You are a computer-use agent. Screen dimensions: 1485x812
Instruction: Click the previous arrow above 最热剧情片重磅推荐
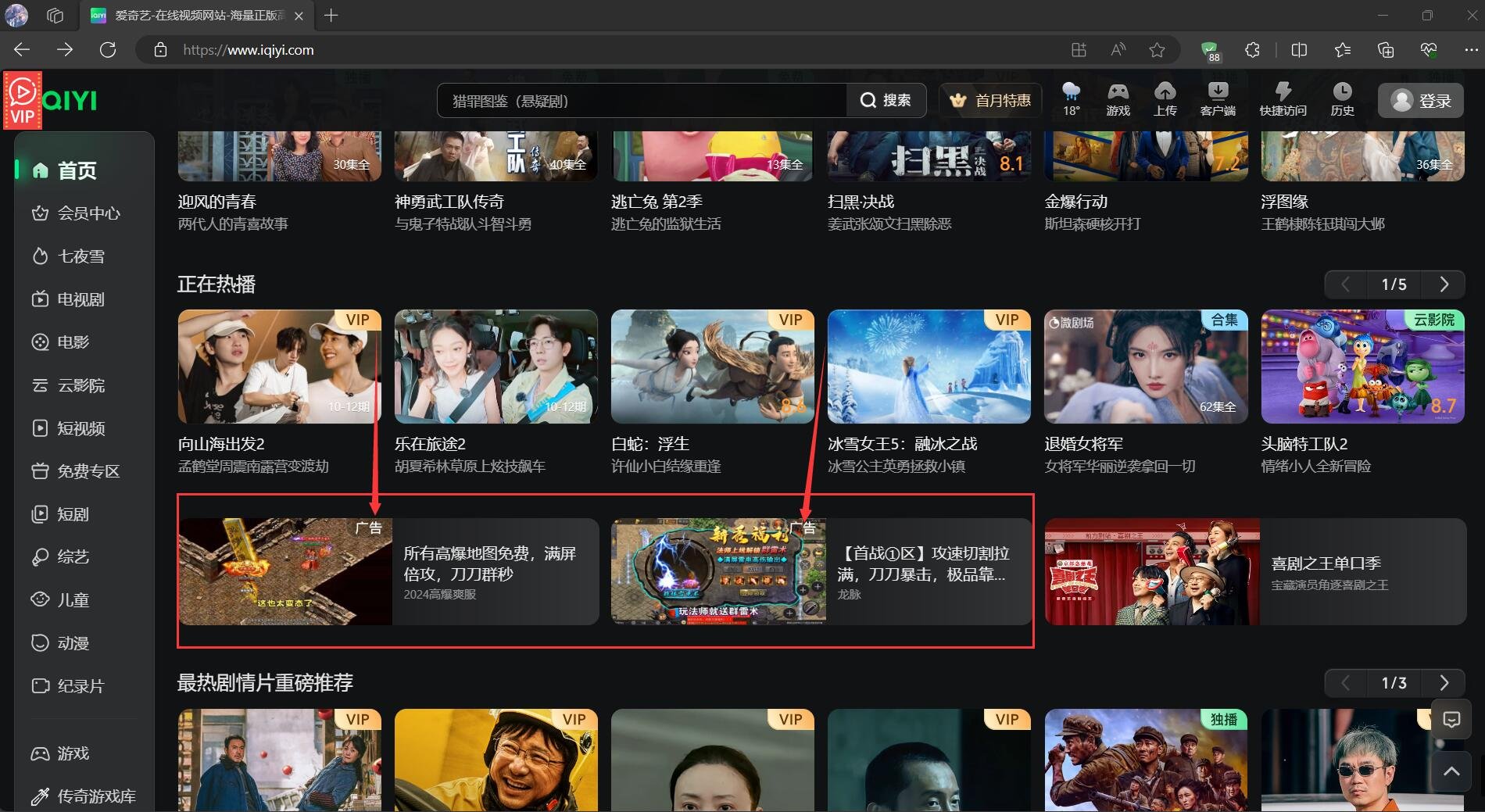[x=1345, y=682]
